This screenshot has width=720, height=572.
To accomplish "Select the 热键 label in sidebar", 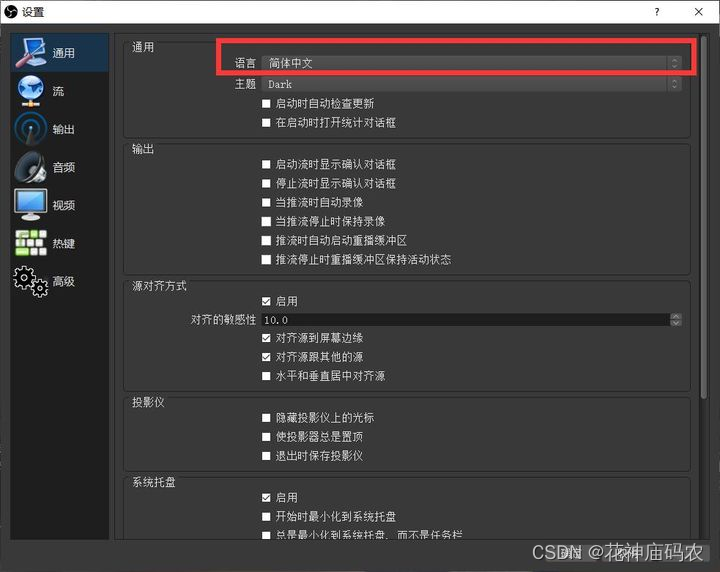I will (63, 243).
